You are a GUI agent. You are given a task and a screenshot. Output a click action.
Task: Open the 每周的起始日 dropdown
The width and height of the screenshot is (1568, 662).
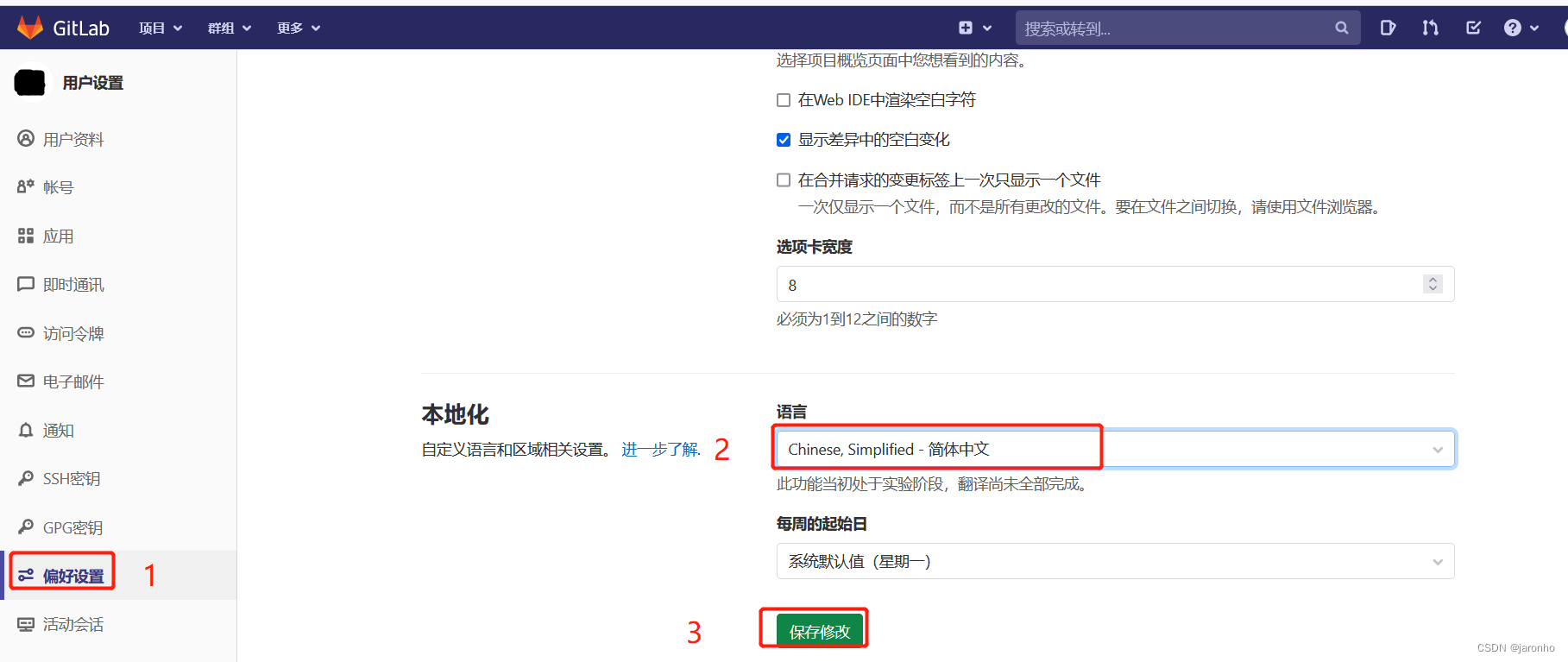coord(1115,561)
